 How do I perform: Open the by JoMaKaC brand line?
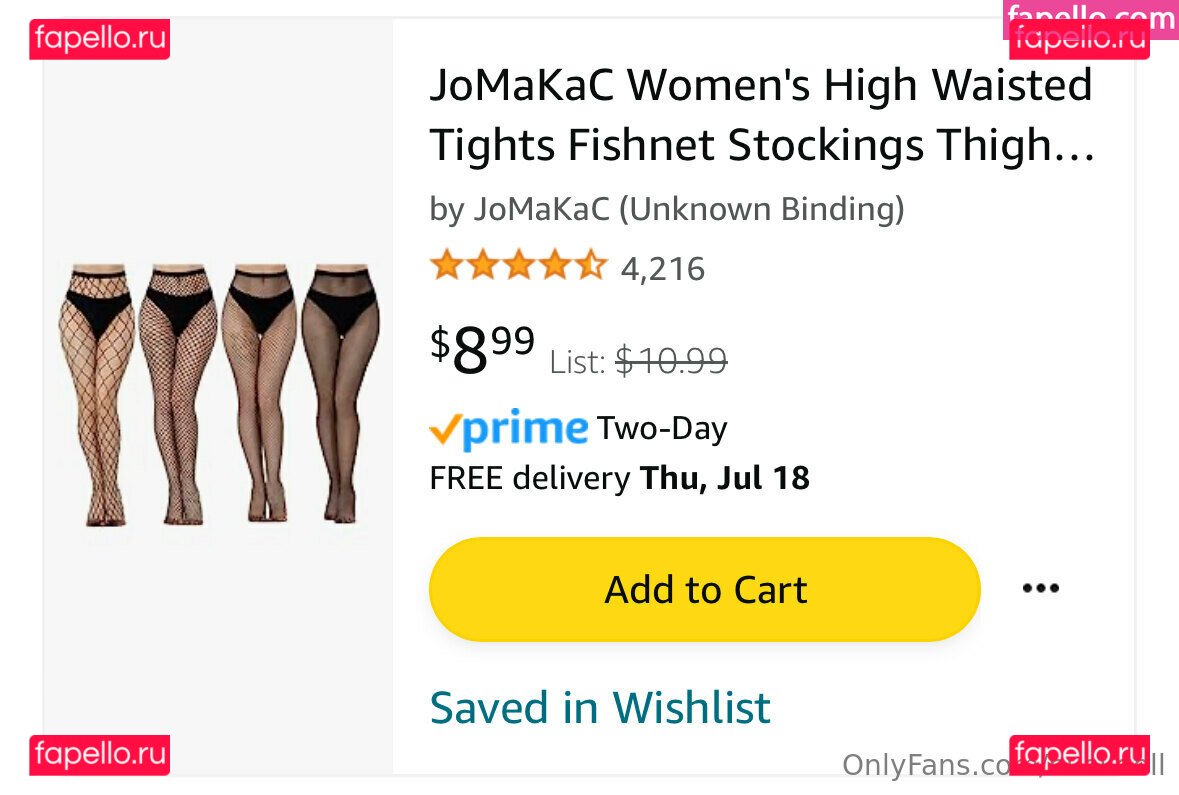[666, 209]
